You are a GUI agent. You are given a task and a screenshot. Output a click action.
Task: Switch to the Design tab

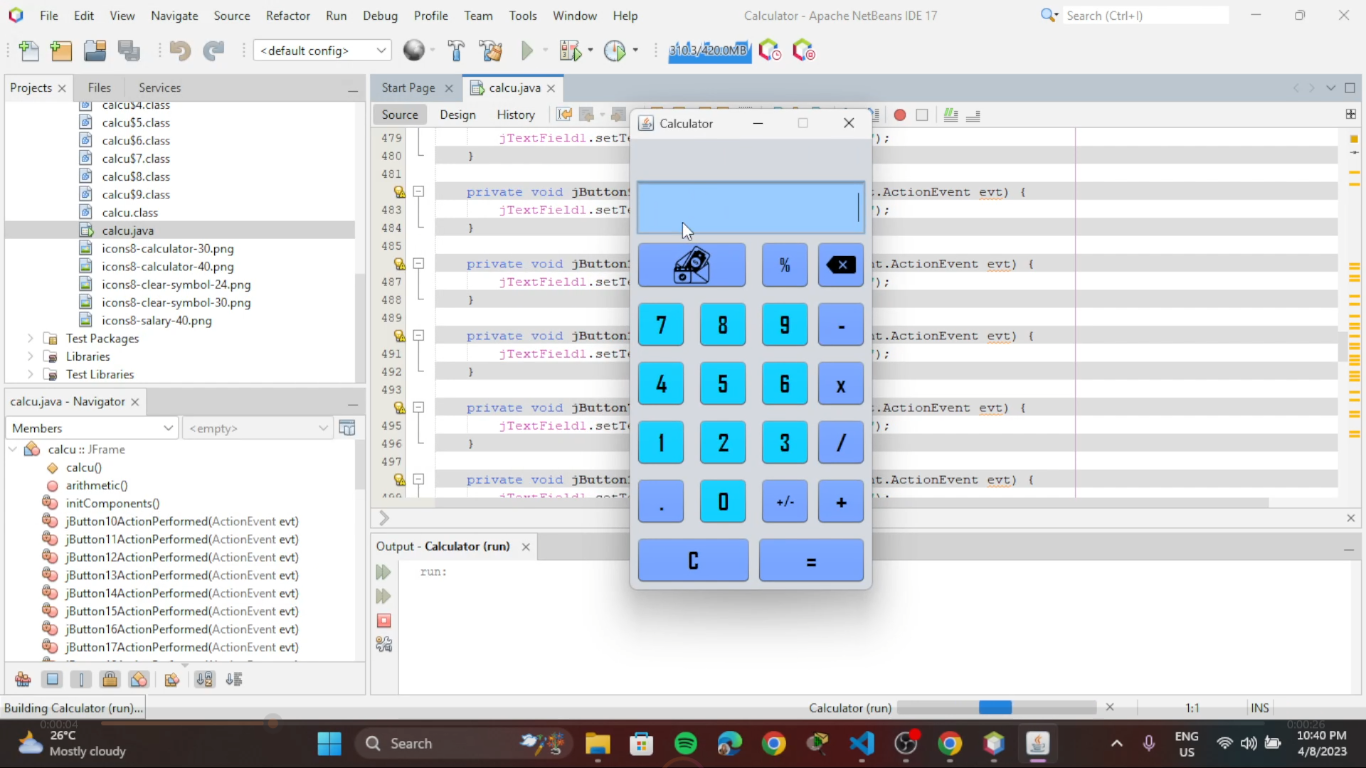[x=458, y=115]
